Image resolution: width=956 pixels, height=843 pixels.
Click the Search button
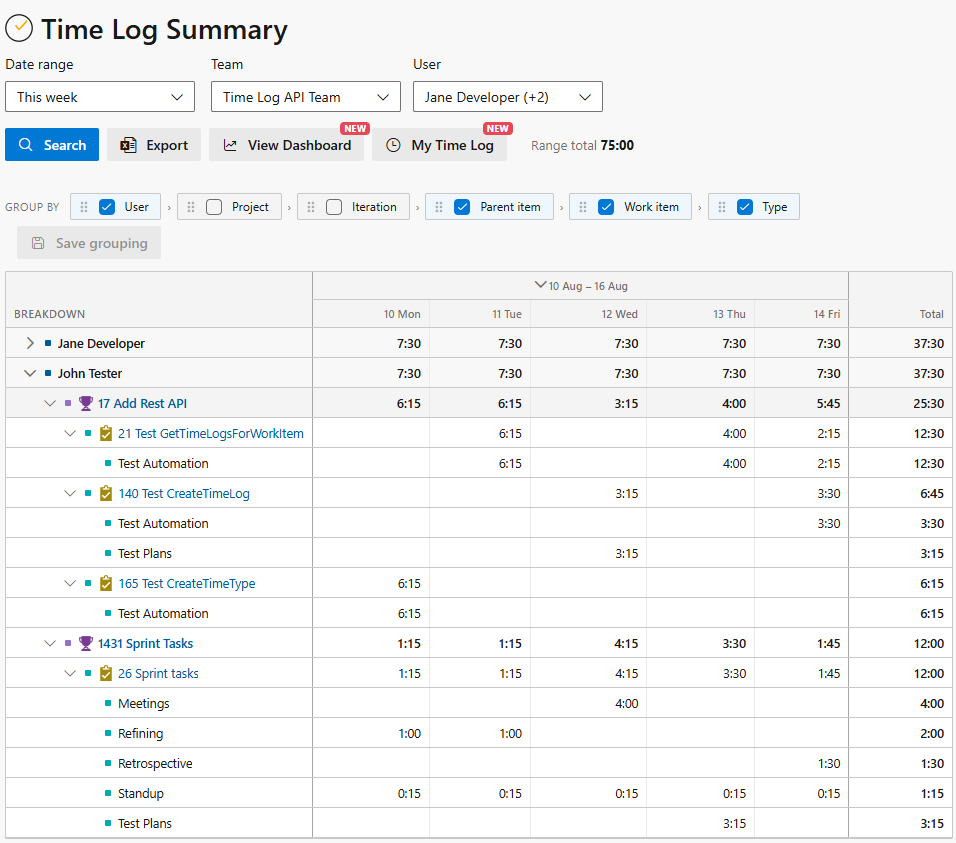52,145
